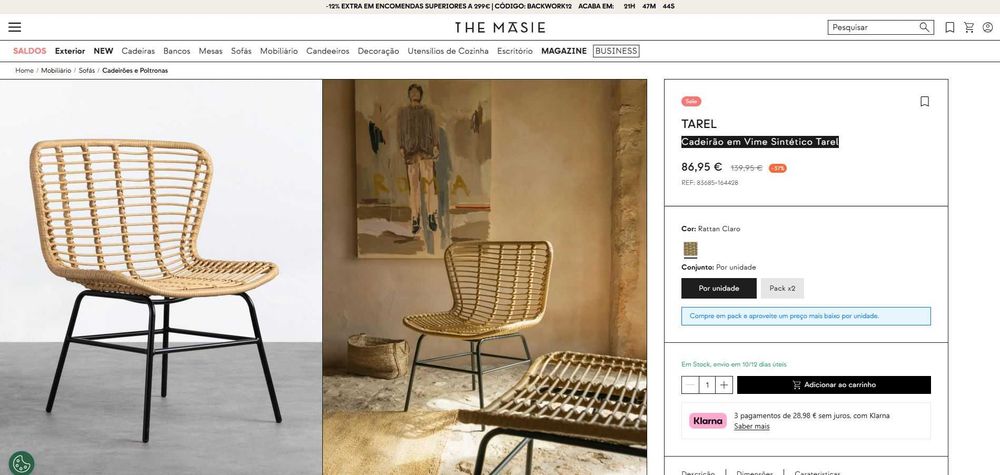
Task: Open the shopping cart icon
Action: coord(969,27)
